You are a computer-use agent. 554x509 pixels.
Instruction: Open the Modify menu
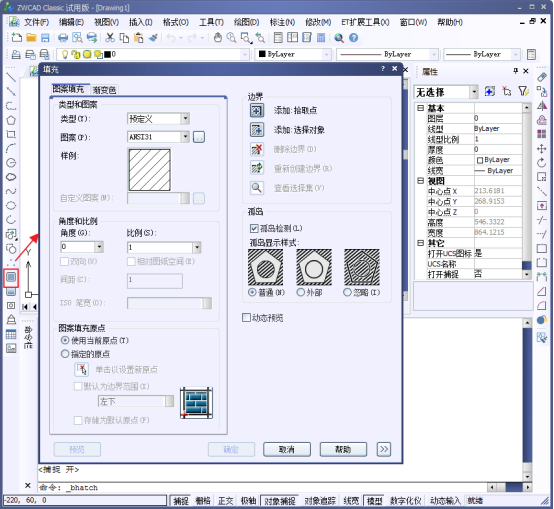tap(318, 22)
